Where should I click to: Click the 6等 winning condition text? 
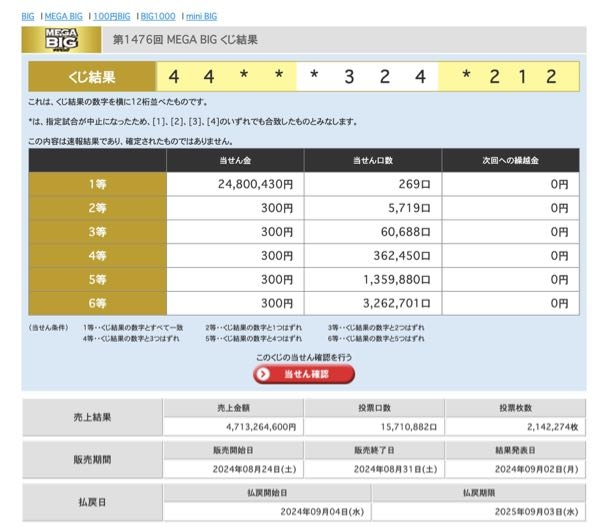[376, 338]
